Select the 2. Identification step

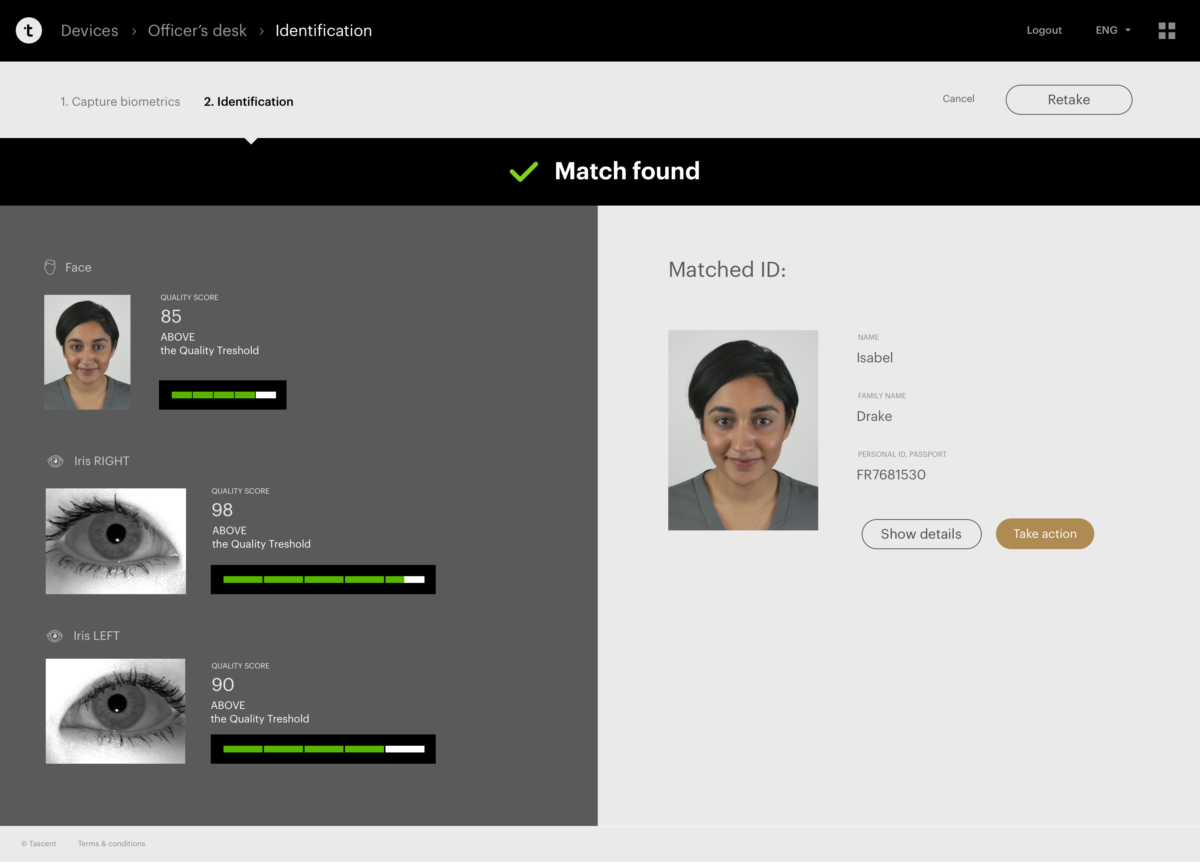(x=248, y=101)
